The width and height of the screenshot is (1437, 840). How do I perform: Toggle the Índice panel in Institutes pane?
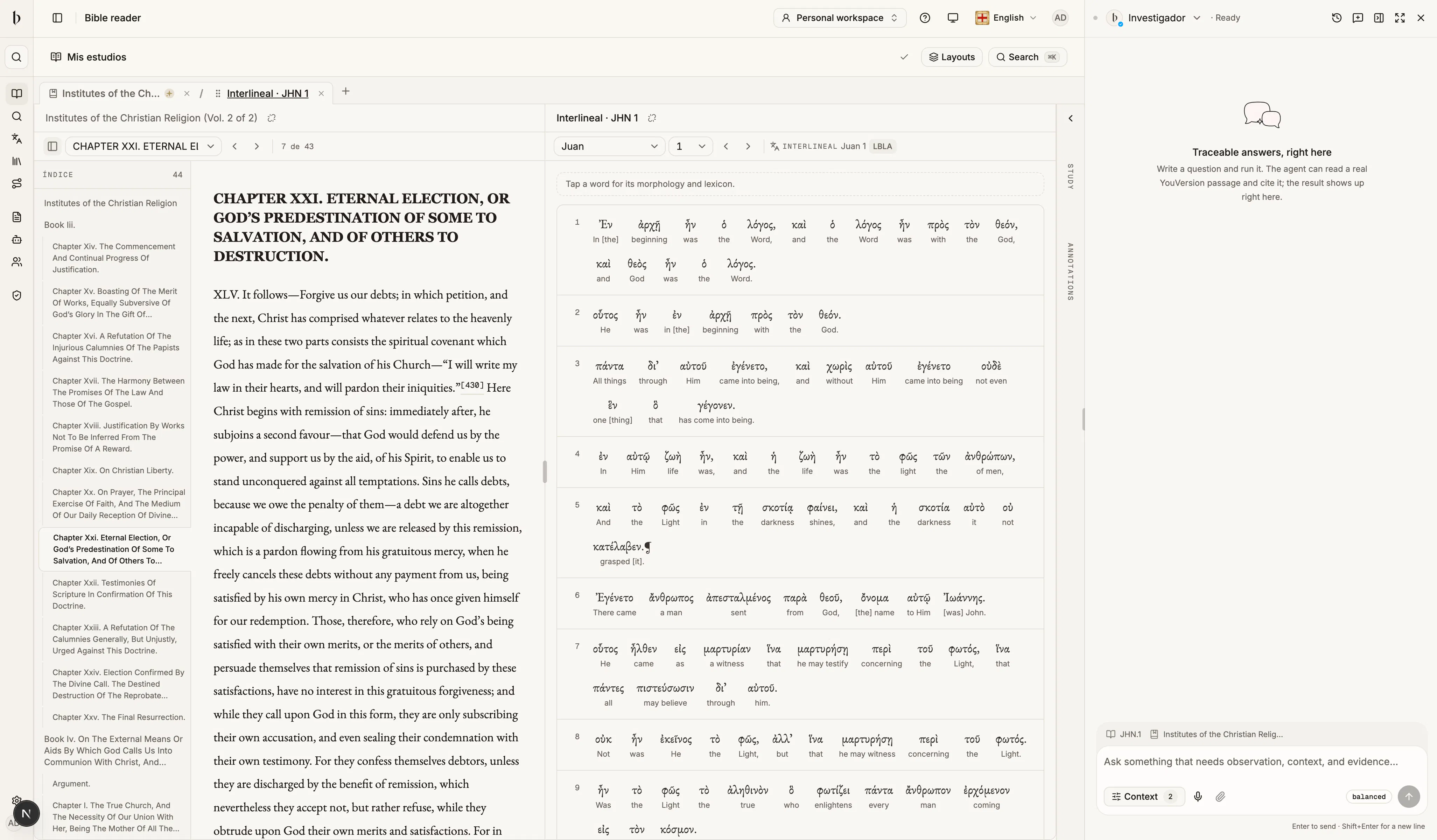(52, 147)
